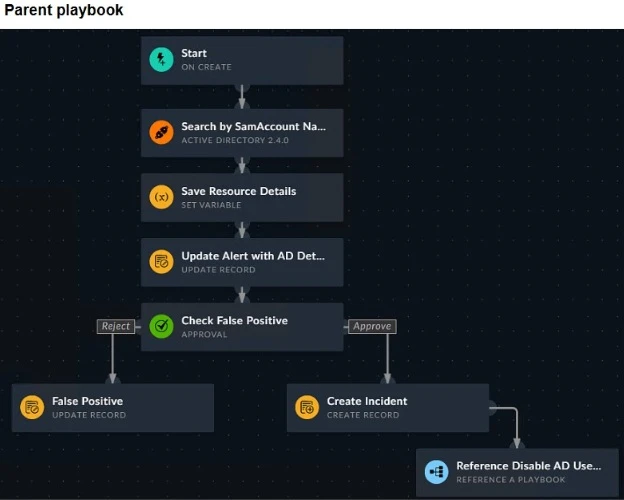Screen dimensions: 624x500
Task: Click the SET VARIABLE subtitle
Action: coord(211,205)
